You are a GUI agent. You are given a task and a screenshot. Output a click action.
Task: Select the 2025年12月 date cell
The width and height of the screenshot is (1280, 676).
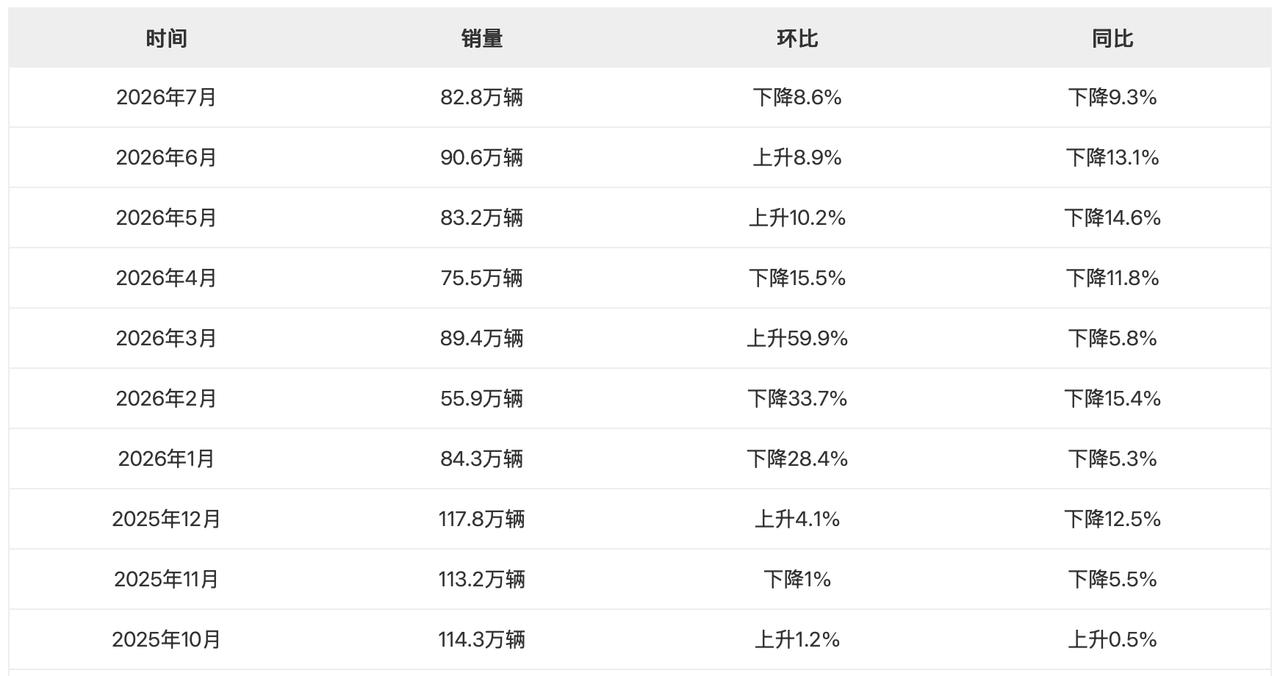coord(166,519)
